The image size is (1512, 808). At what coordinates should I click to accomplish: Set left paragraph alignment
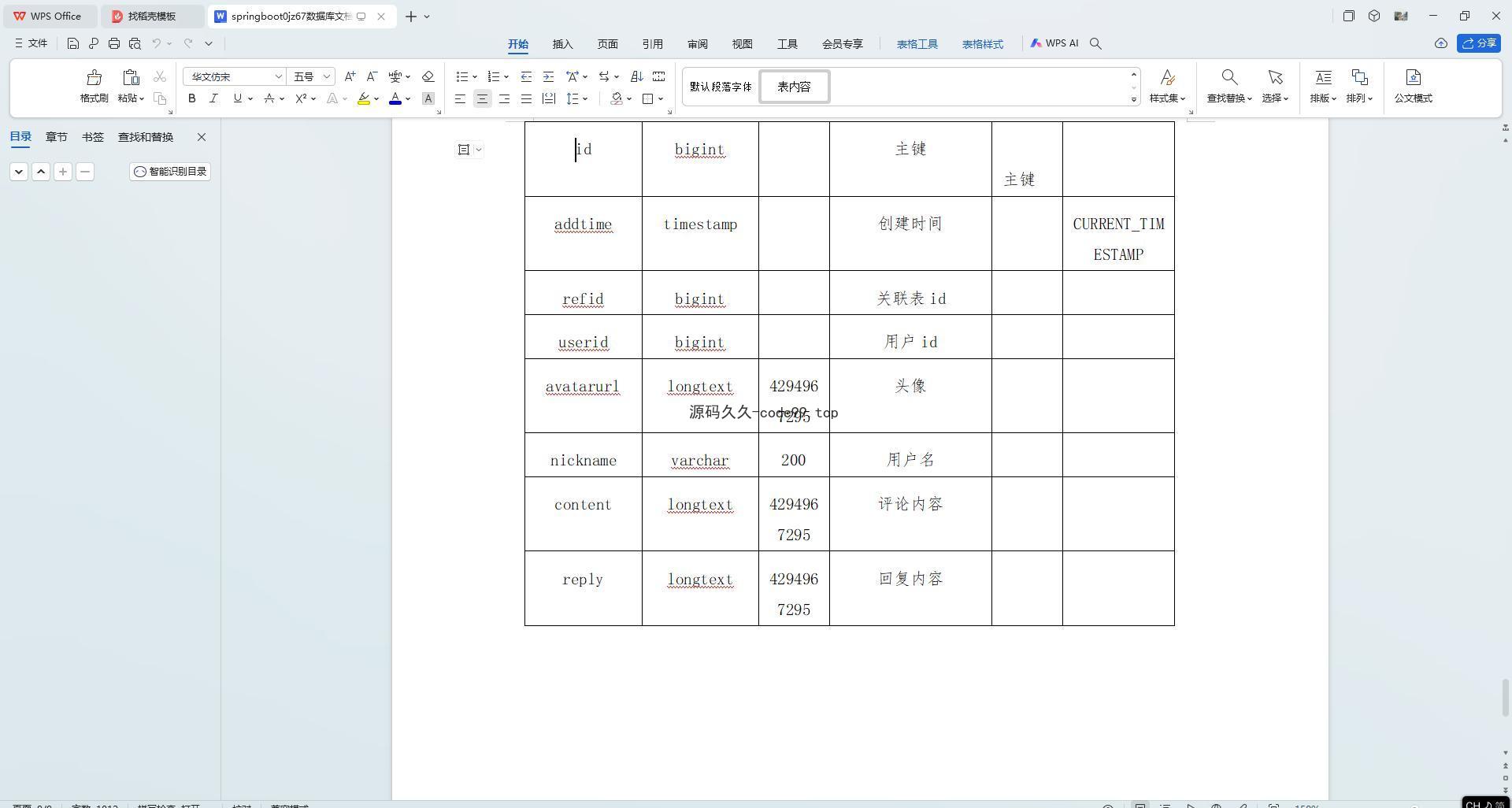click(460, 98)
